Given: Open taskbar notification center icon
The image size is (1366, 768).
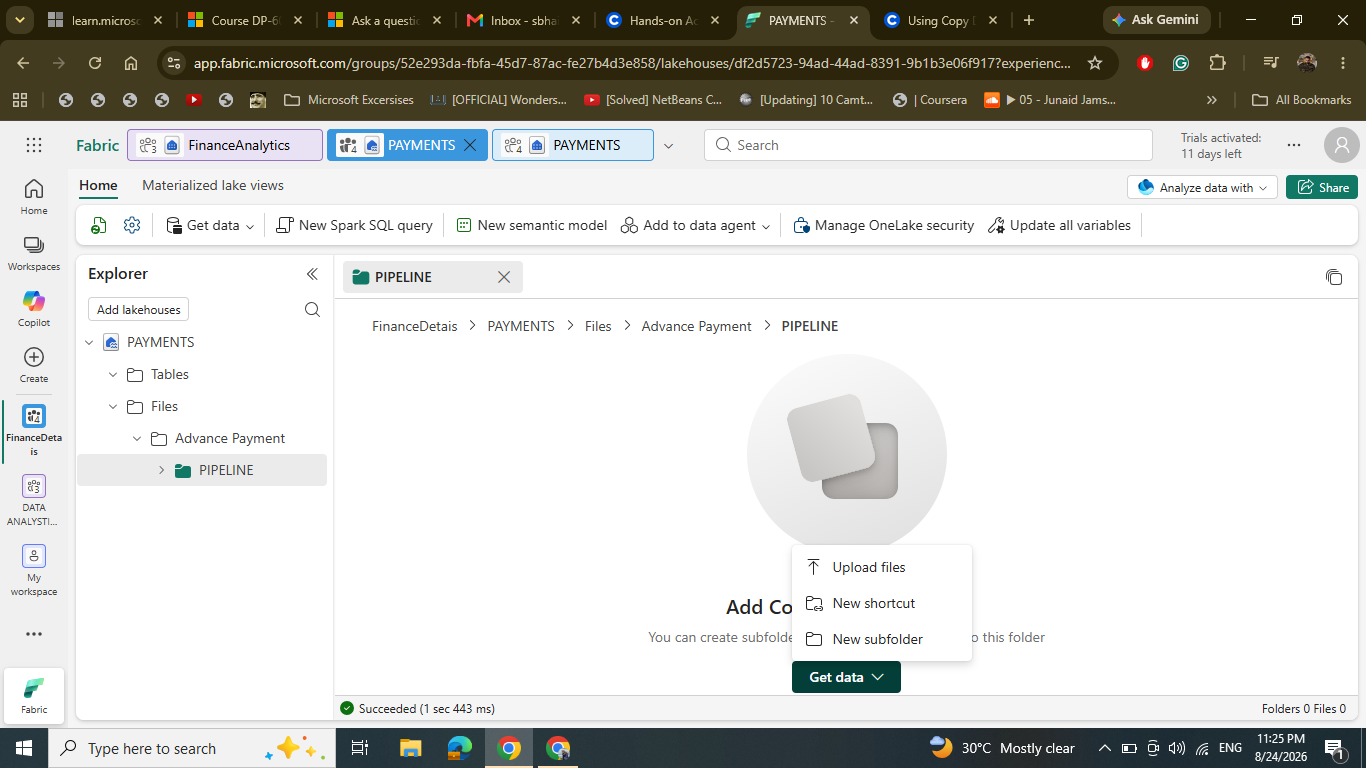Looking at the screenshot, I should (1334, 748).
